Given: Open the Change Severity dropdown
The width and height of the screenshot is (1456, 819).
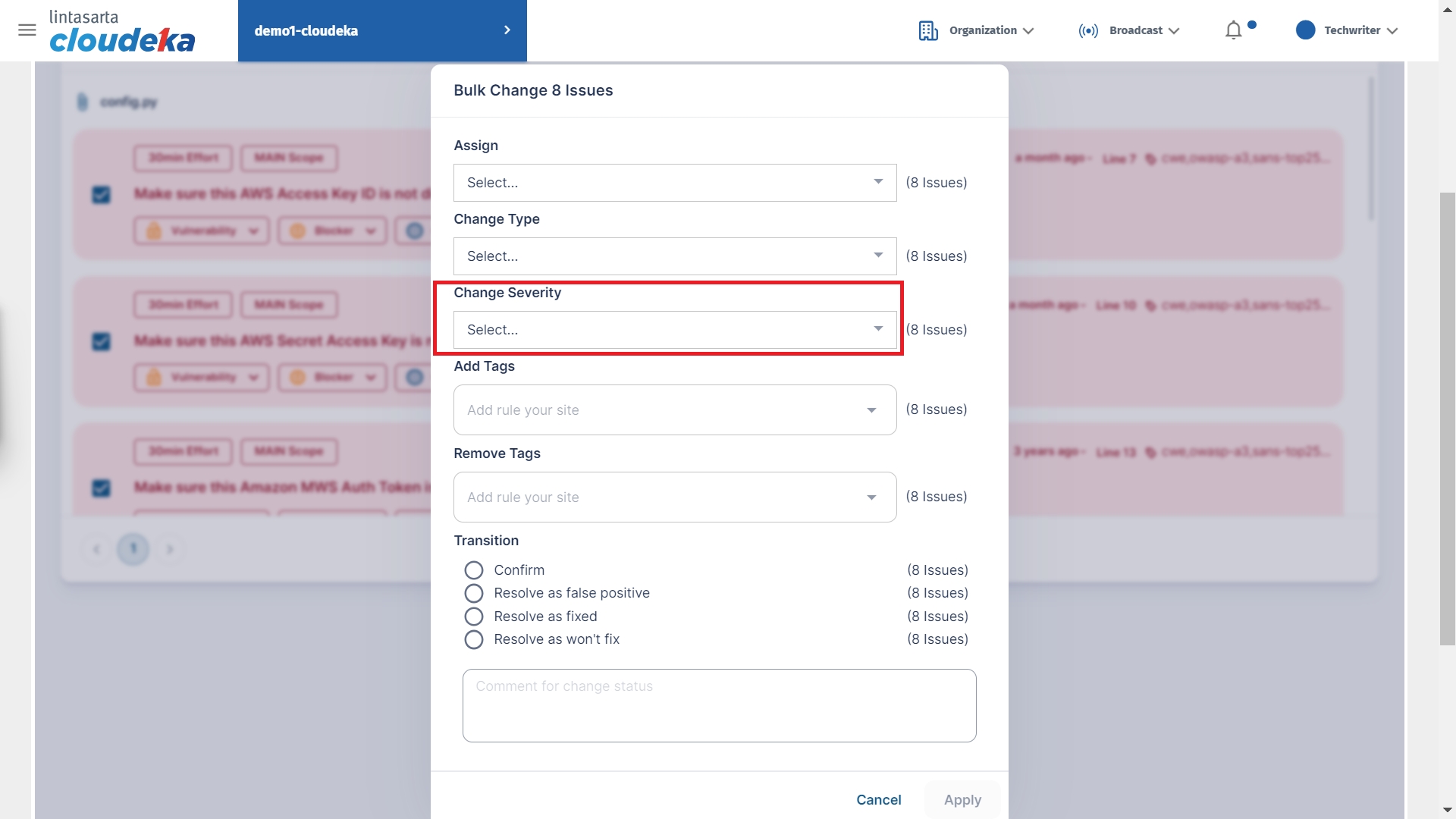Looking at the screenshot, I should pos(674,330).
